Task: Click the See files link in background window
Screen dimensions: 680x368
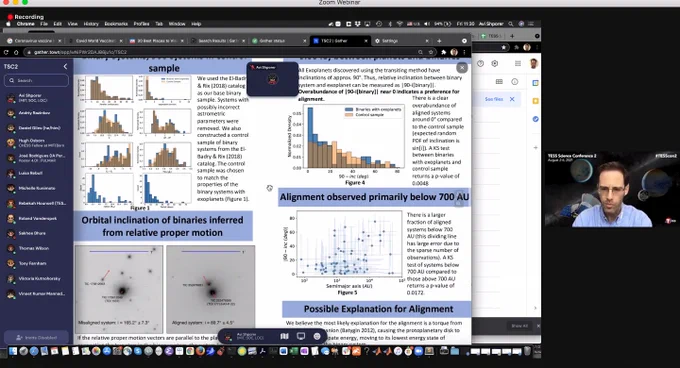Action: pyautogui.click(x=494, y=99)
